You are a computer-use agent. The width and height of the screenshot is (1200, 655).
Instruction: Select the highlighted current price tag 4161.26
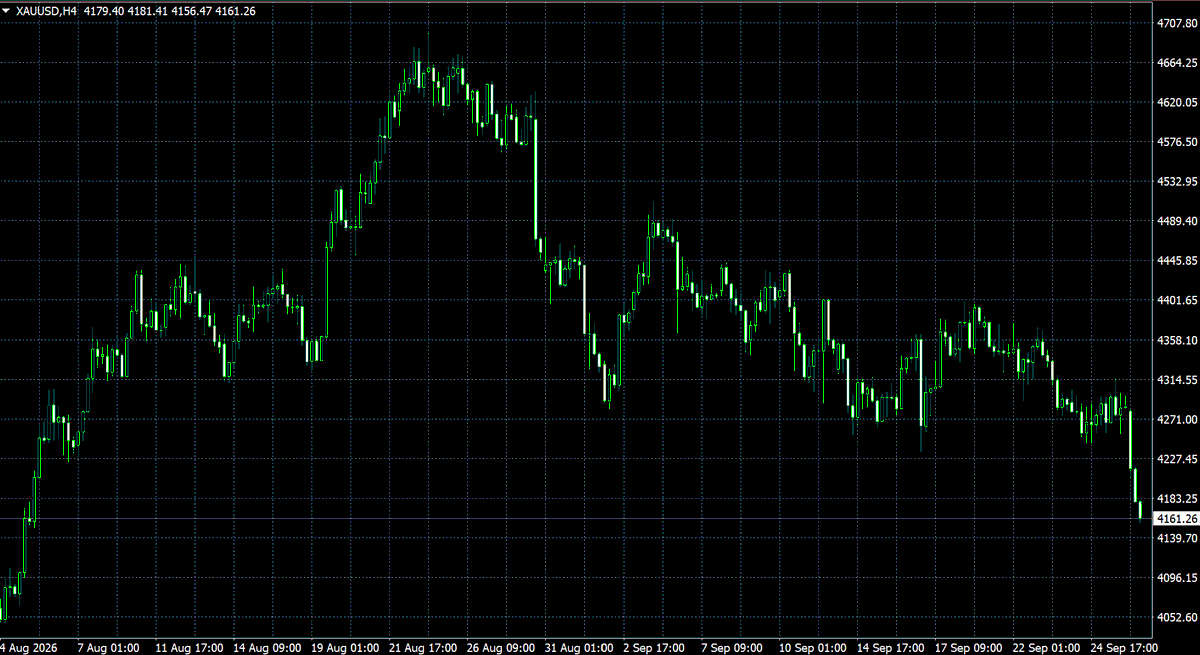1176,519
